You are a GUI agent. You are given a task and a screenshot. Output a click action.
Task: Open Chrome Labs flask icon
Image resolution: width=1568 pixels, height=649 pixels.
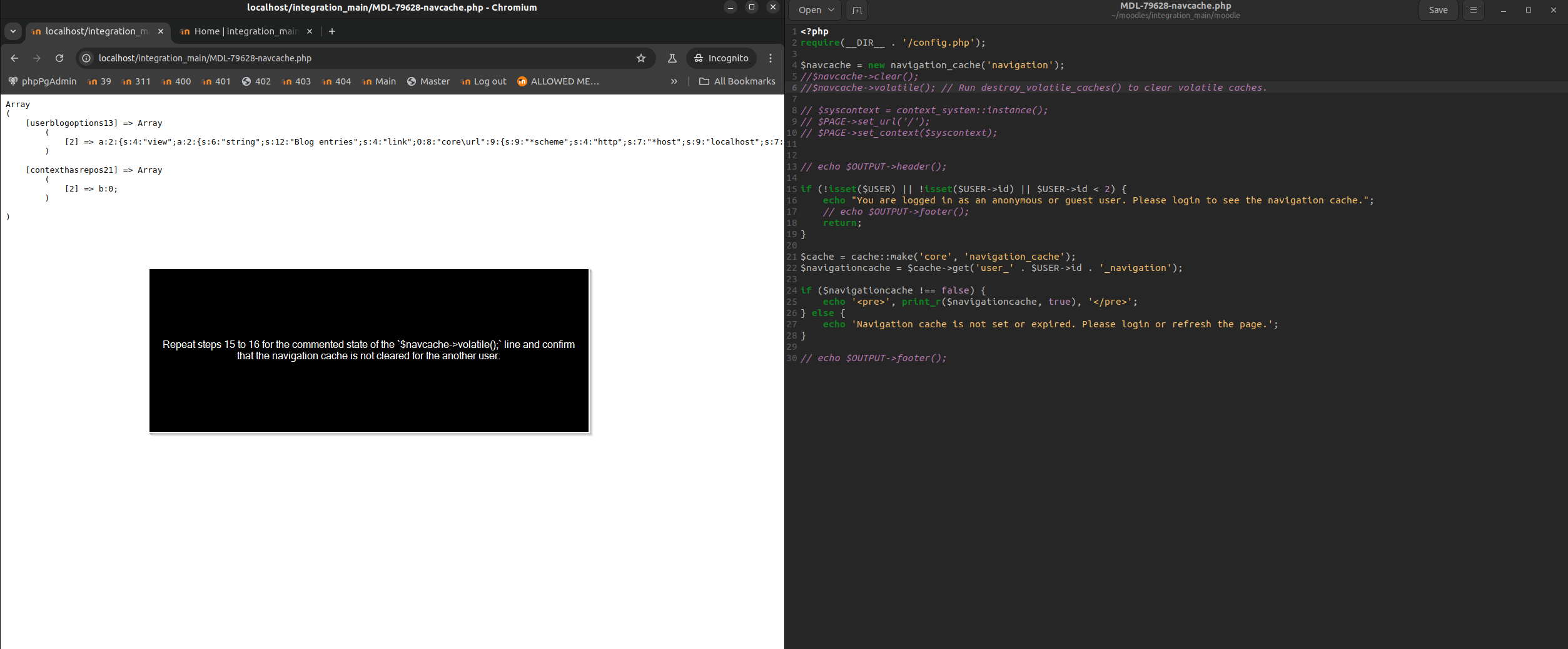672,58
